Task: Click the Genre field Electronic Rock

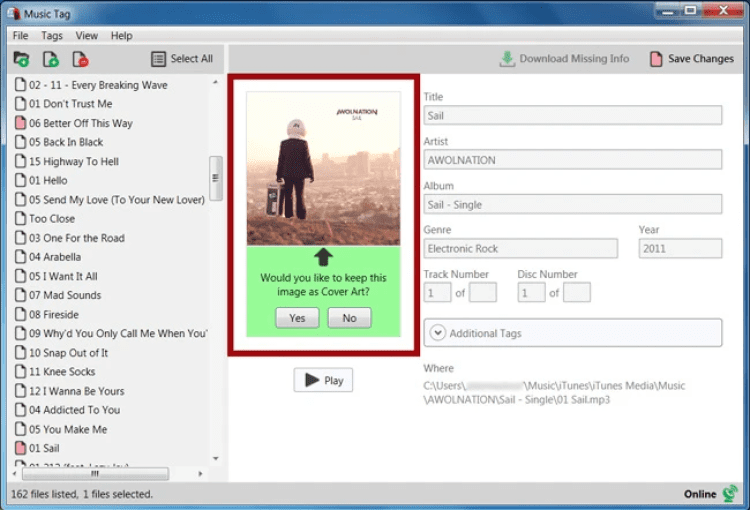Action: (x=520, y=248)
